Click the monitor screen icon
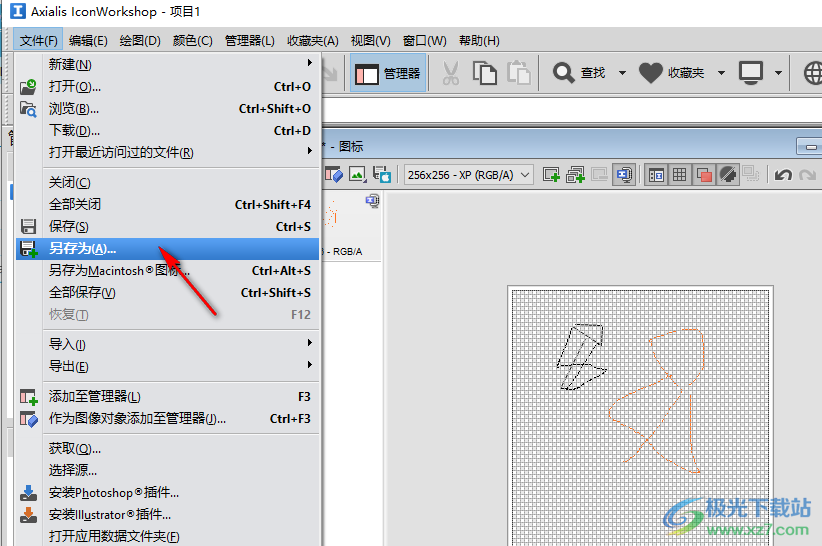The image size is (822, 546). pyautogui.click(x=751, y=73)
